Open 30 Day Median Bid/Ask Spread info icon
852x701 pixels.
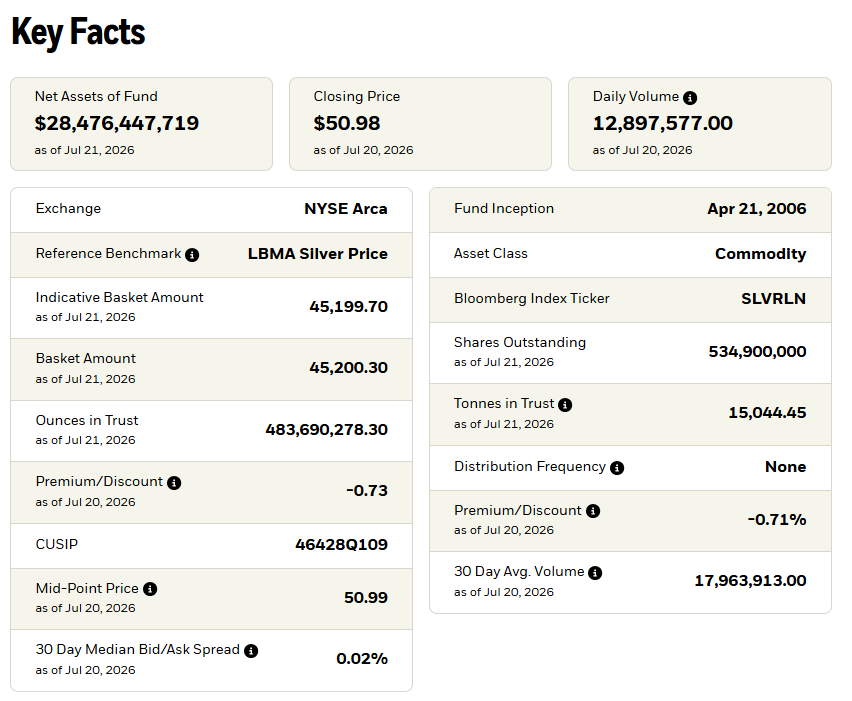pyautogui.click(x=250, y=651)
